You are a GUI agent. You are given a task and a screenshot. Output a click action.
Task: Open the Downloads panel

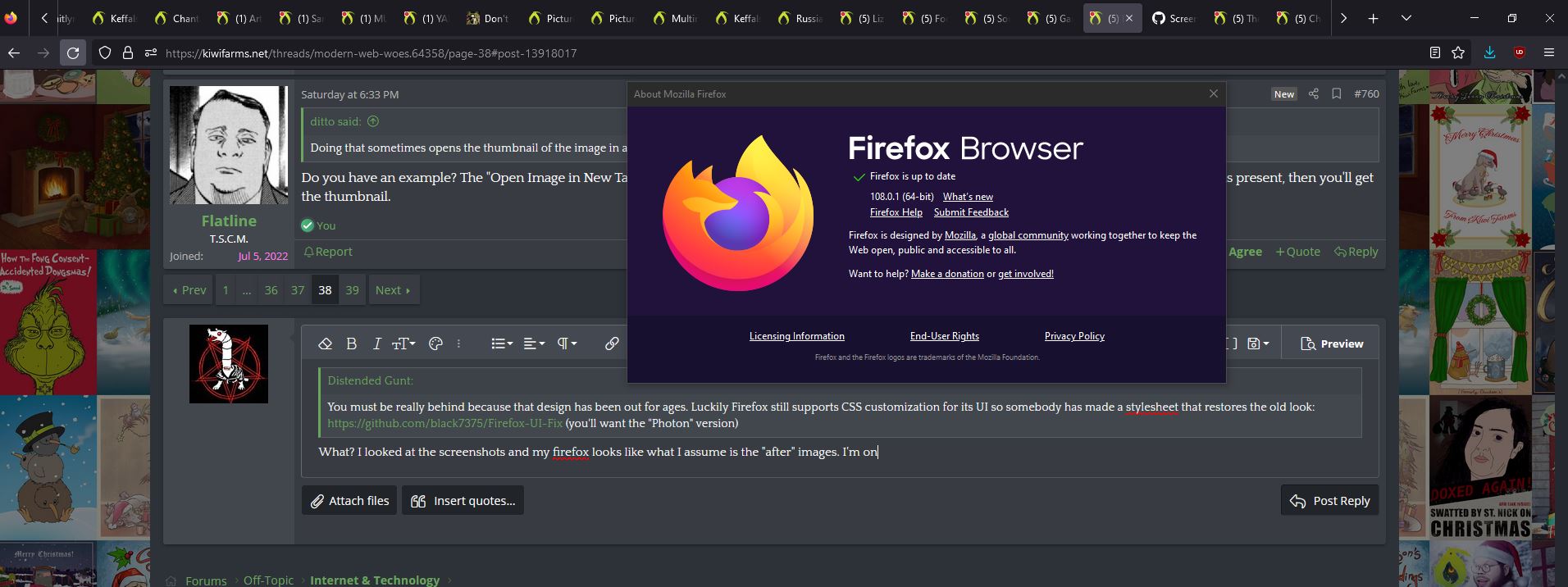coord(1489,53)
